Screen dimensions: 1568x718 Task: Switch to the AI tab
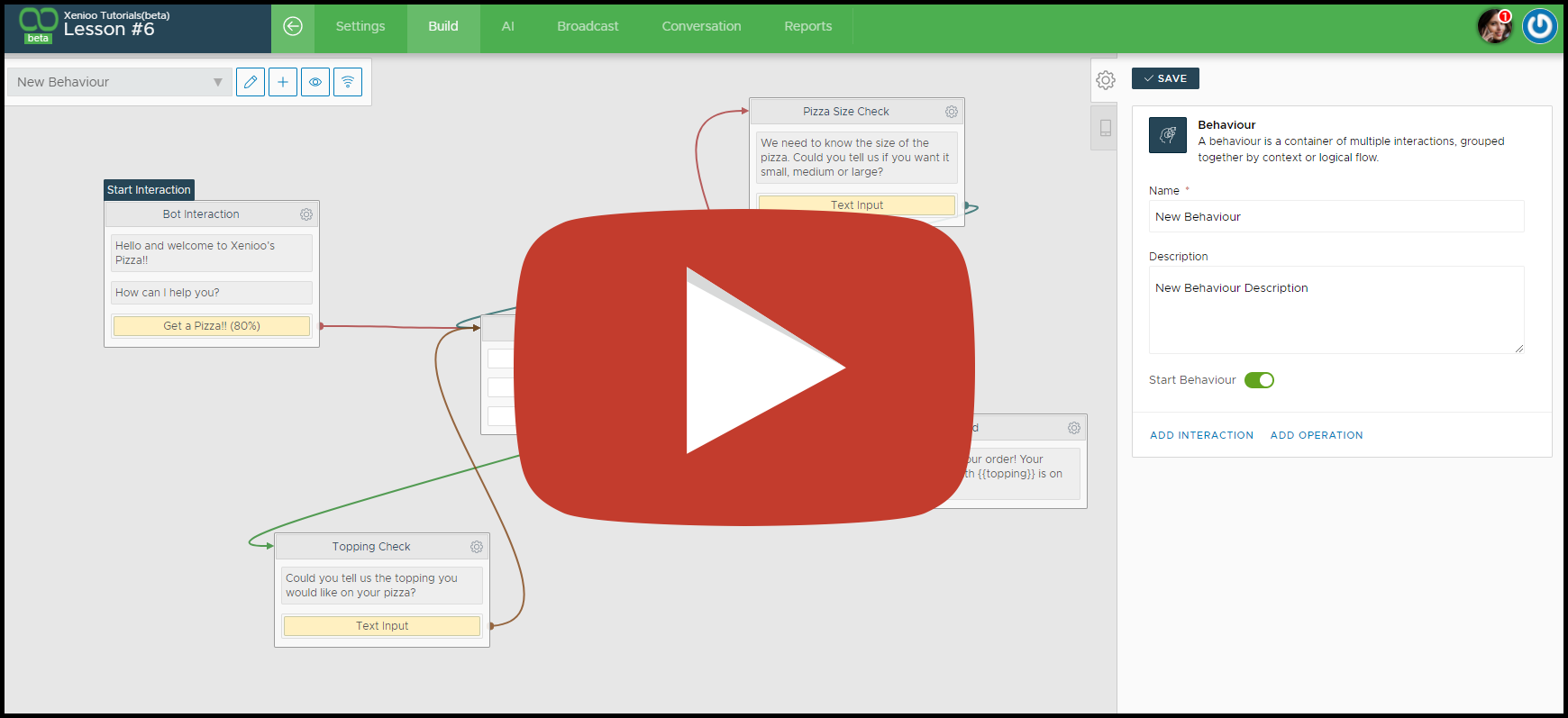point(508,26)
